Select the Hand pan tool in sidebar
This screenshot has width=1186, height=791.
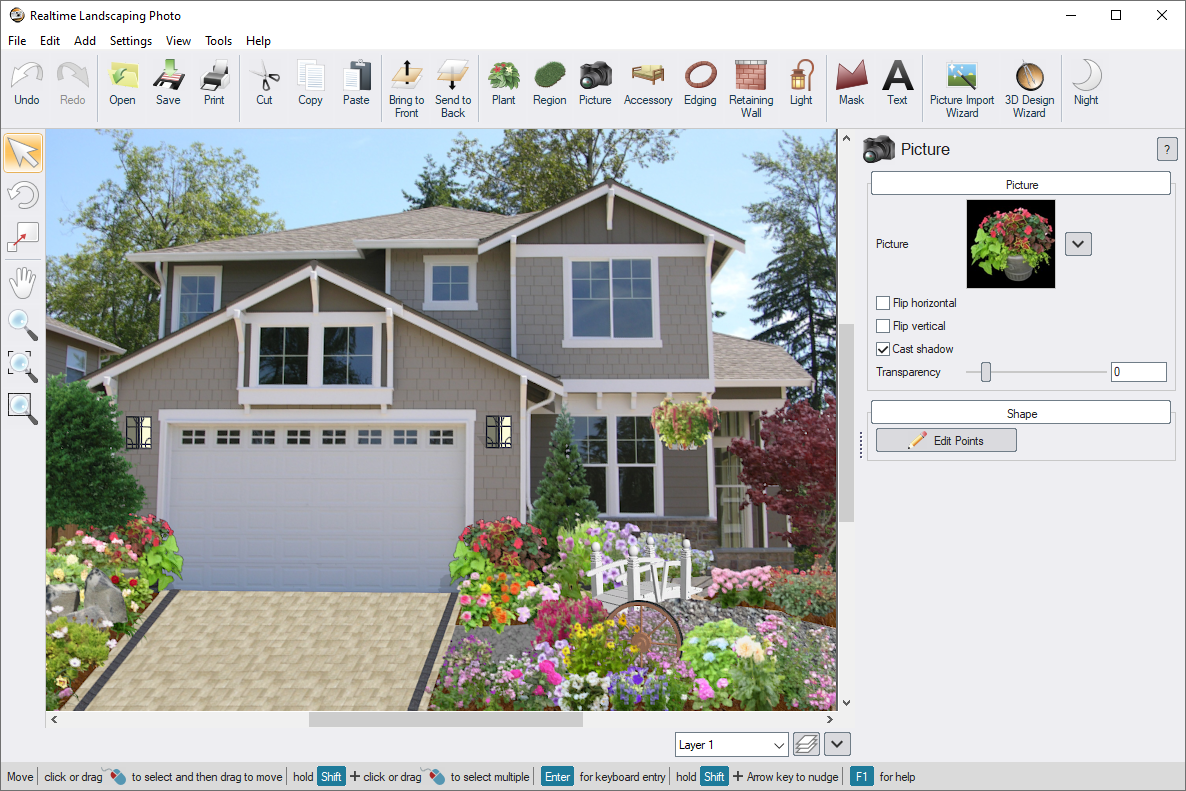click(x=22, y=281)
